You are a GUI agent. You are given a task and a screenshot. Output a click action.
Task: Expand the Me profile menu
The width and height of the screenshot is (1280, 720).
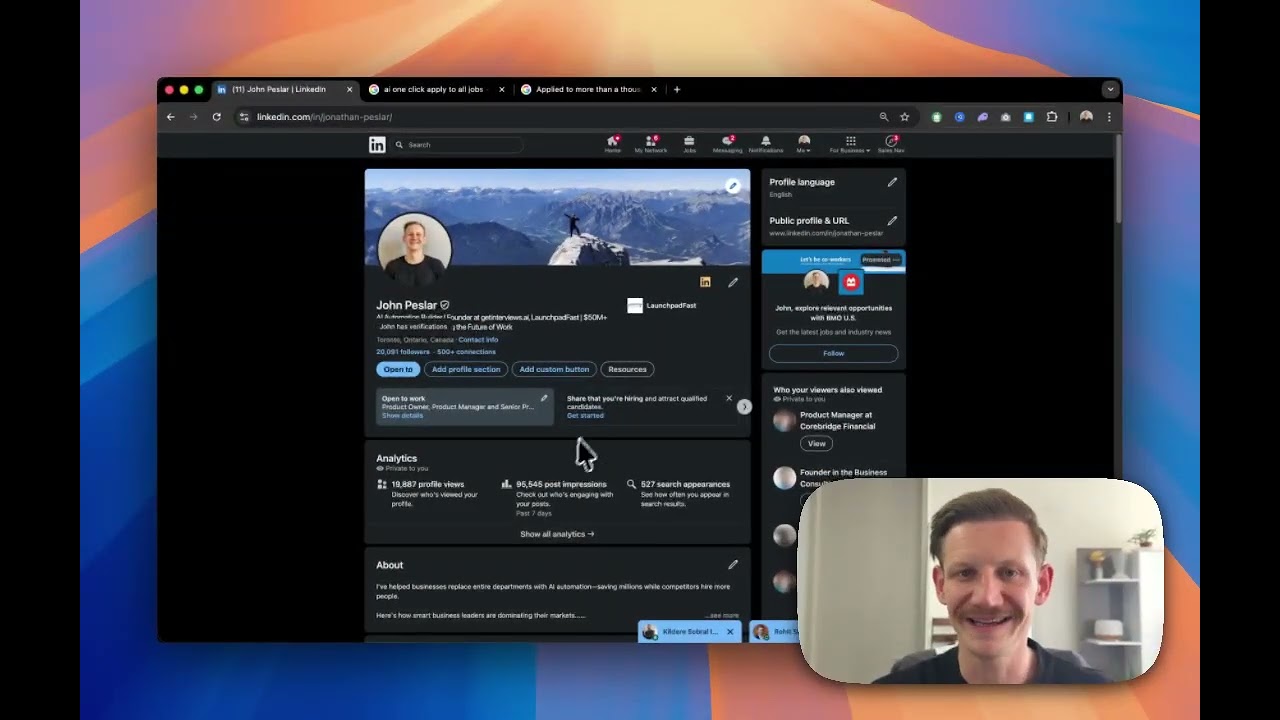tap(803, 145)
